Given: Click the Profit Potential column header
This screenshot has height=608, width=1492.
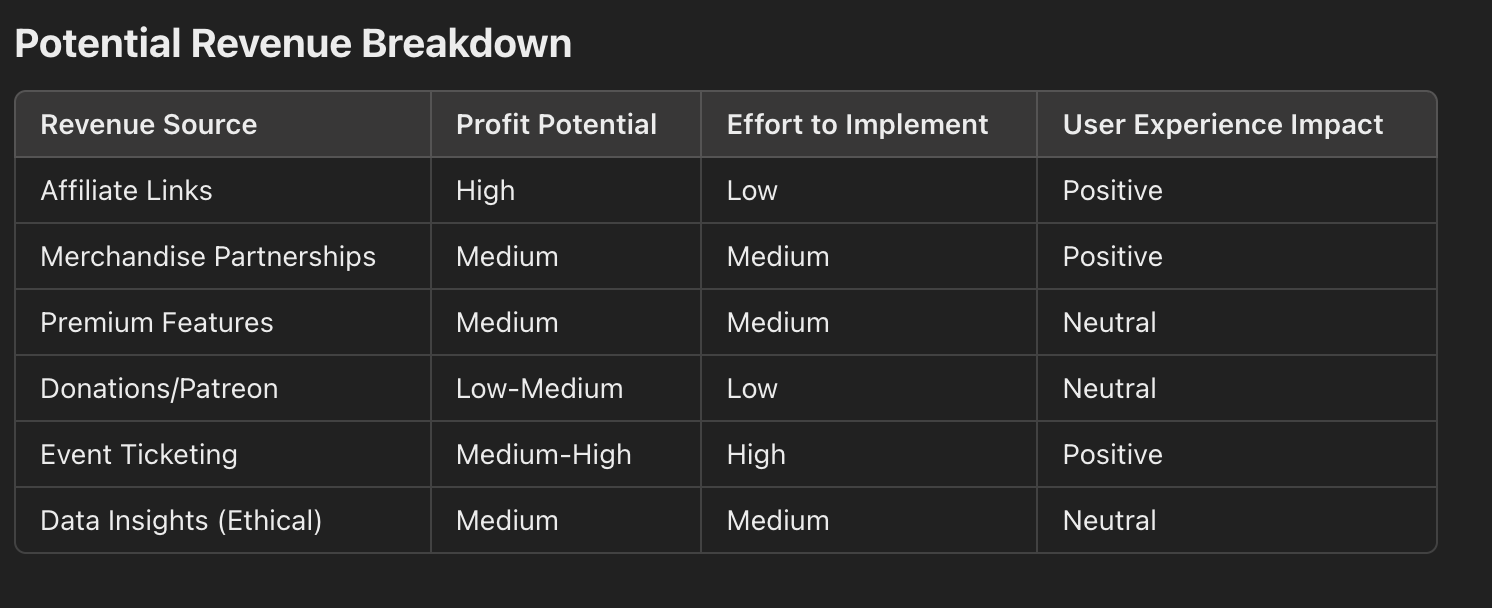Looking at the screenshot, I should tap(556, 125).
